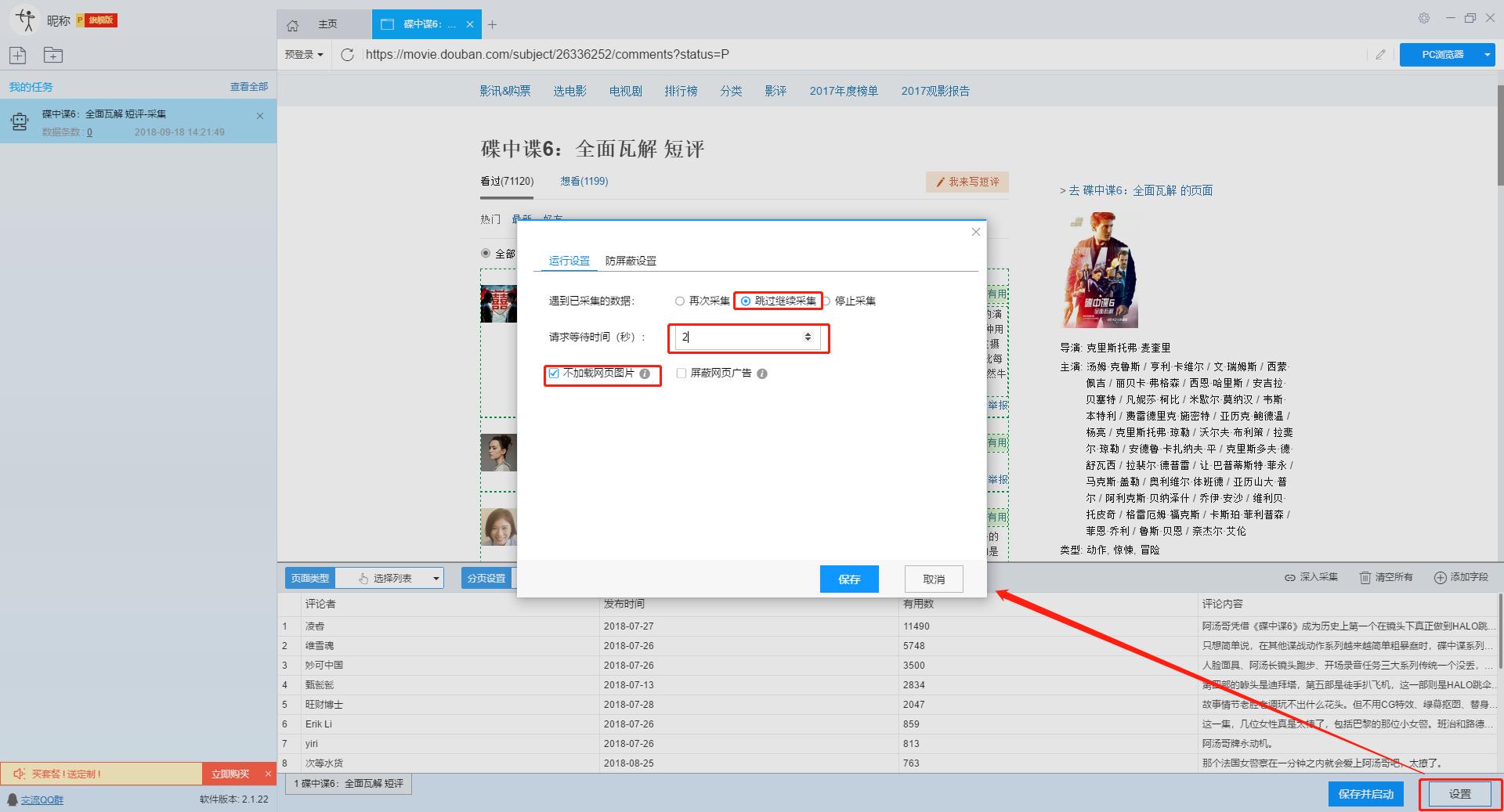Screen dimensions: 1504x812
Task: Open the gear settings icon at top
Action: tap(1424, 18)
